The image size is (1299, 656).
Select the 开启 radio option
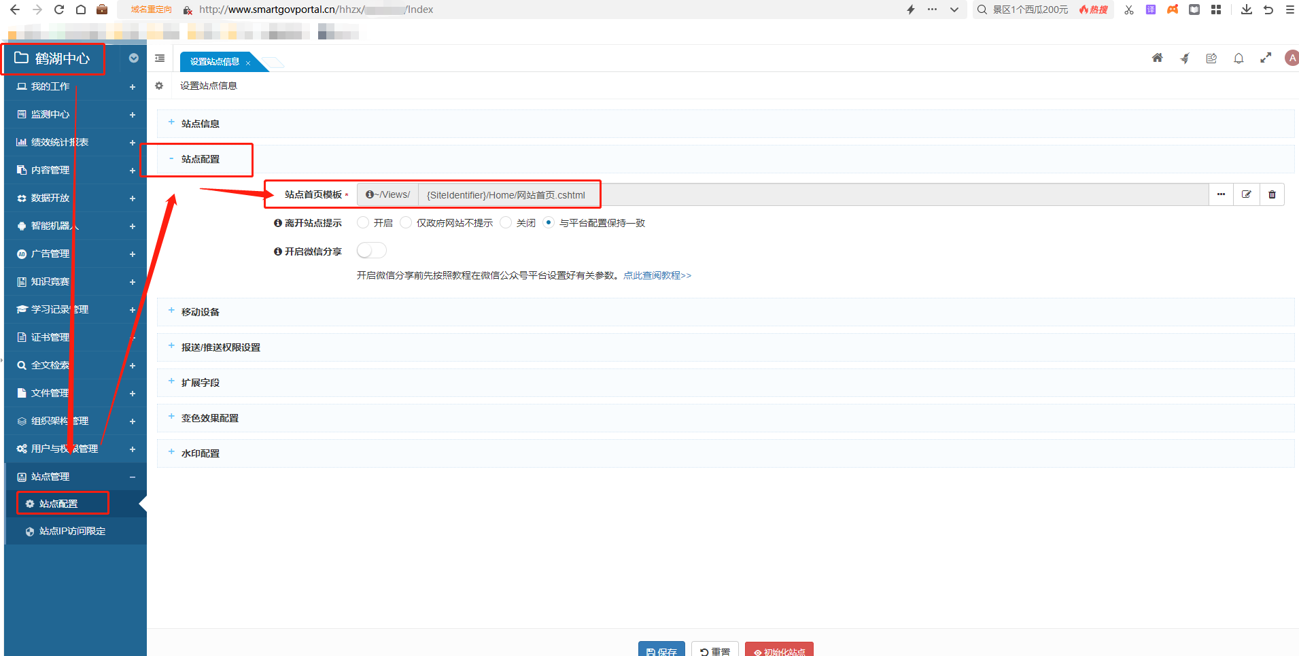(363, 223)
